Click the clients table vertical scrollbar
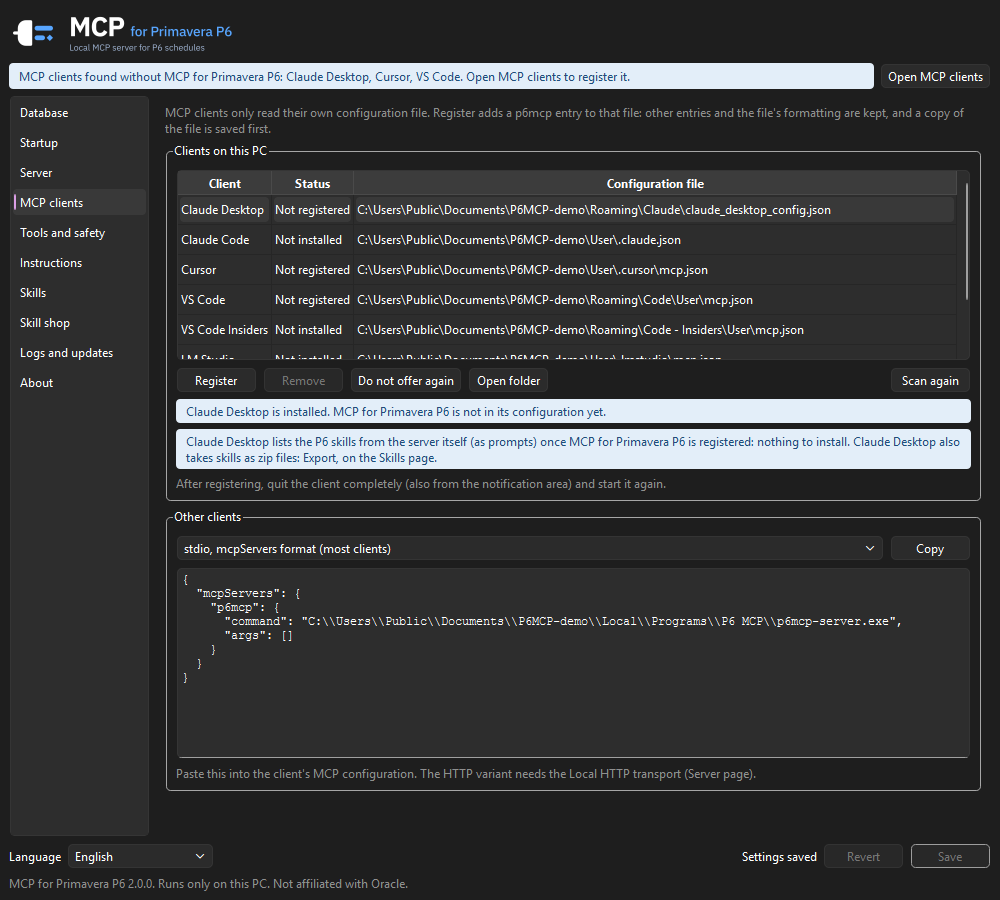 [966, 242]
